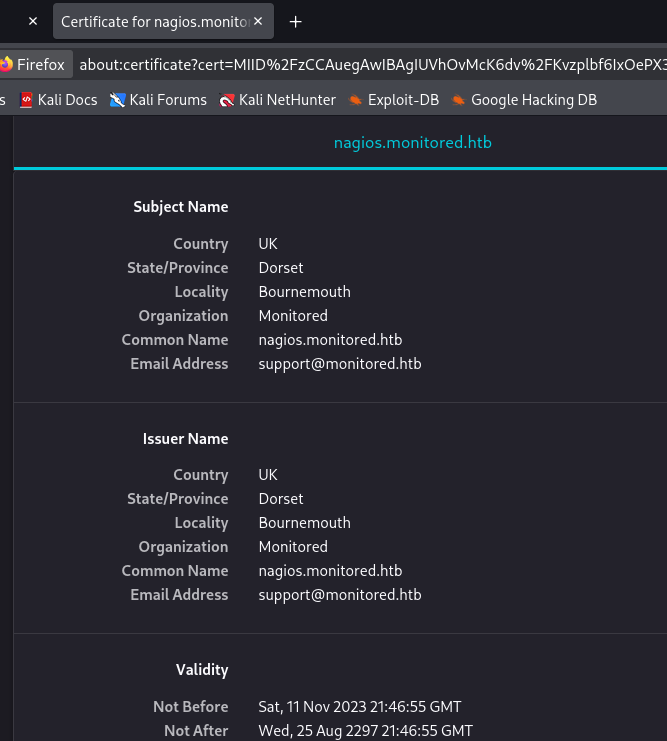
Task: Click the Firefox logo in address bar
Action: click(6, 65)
